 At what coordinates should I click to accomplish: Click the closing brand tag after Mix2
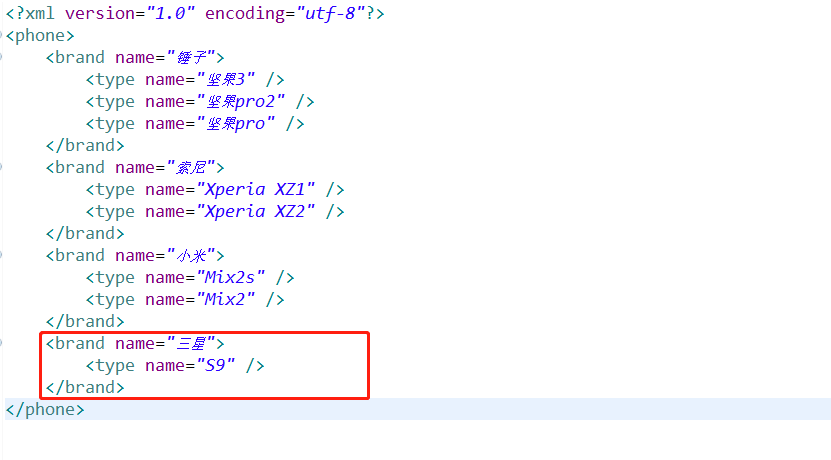coord(85,321)
